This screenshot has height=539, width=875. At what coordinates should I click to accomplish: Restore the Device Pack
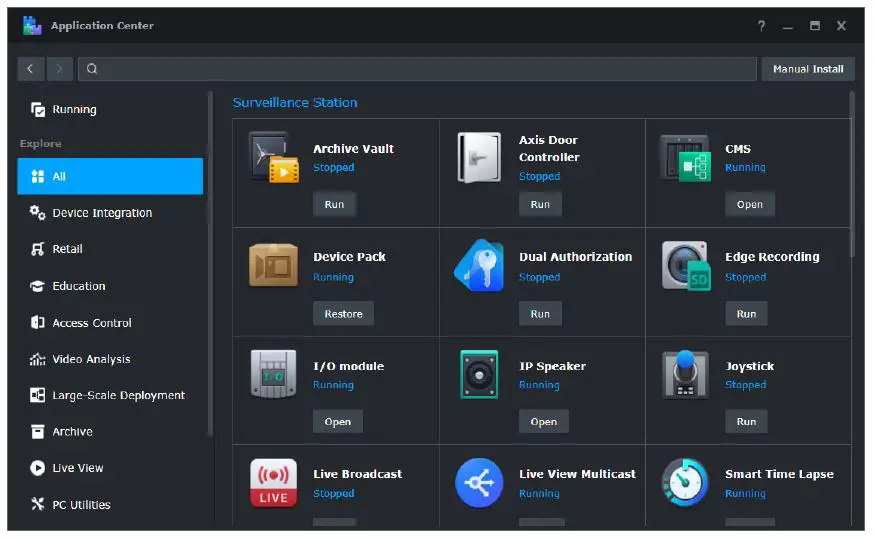pyautogui.click(x=344, y=314)
